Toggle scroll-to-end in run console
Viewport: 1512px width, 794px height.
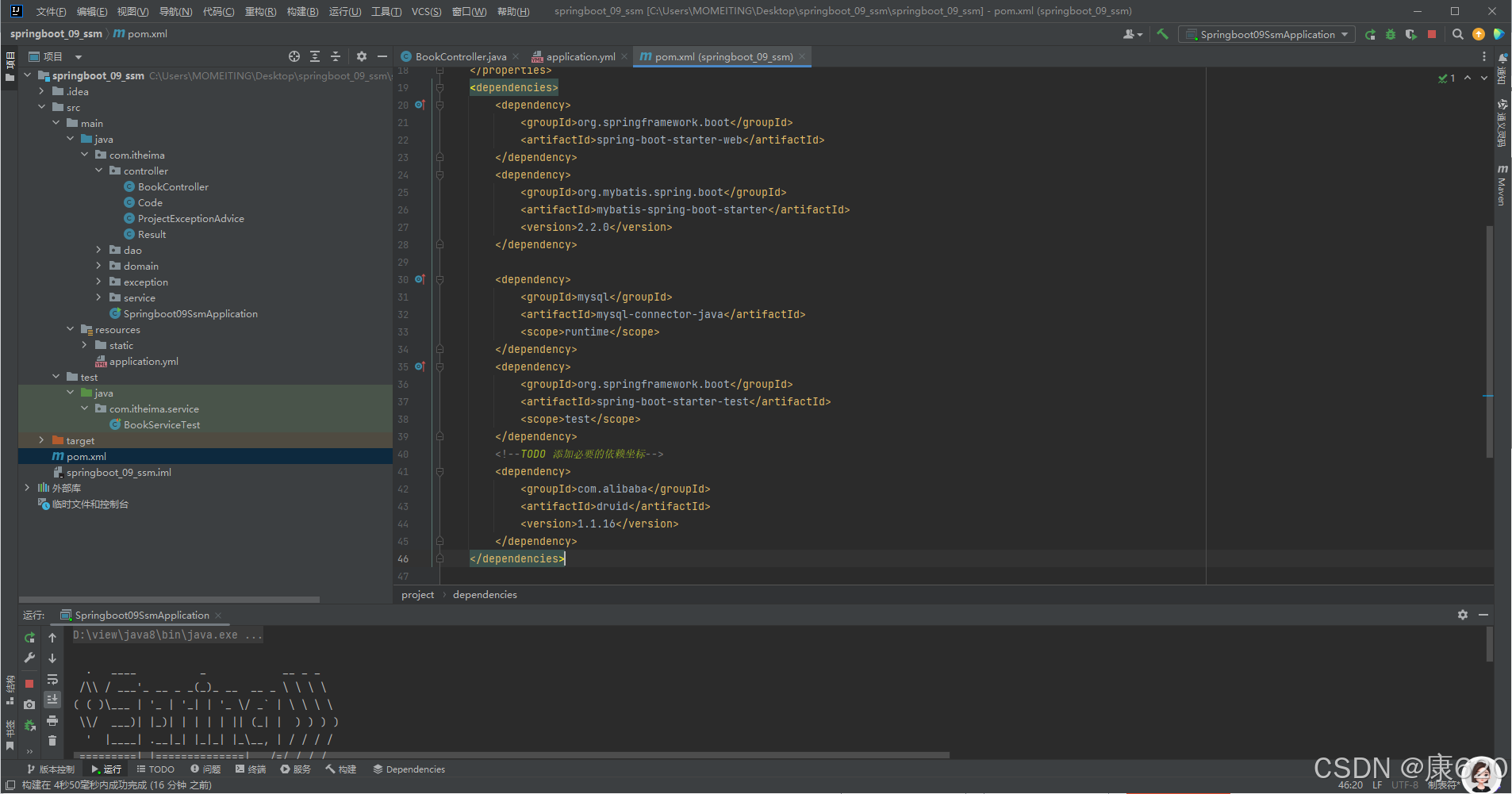52,700
